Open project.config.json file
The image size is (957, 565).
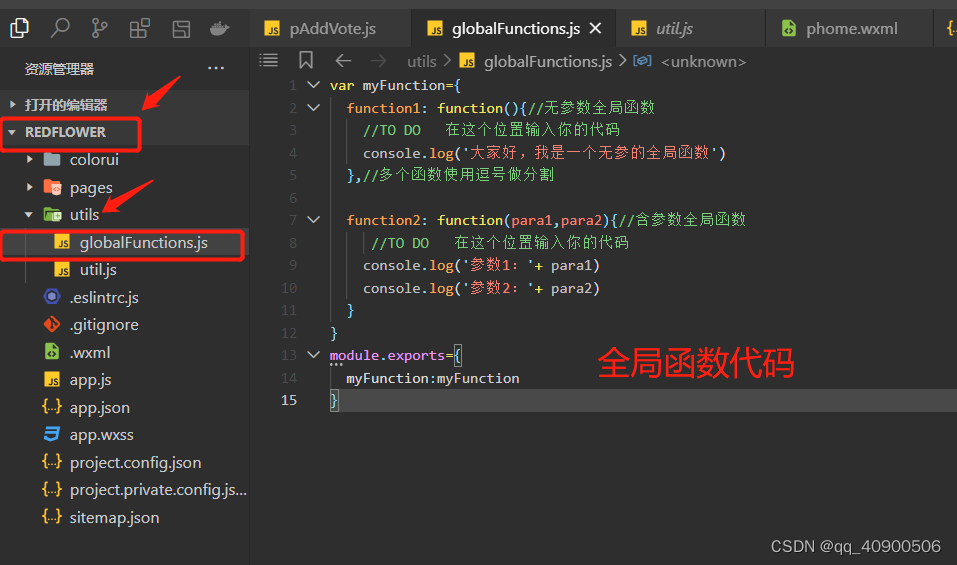(135, 462)
